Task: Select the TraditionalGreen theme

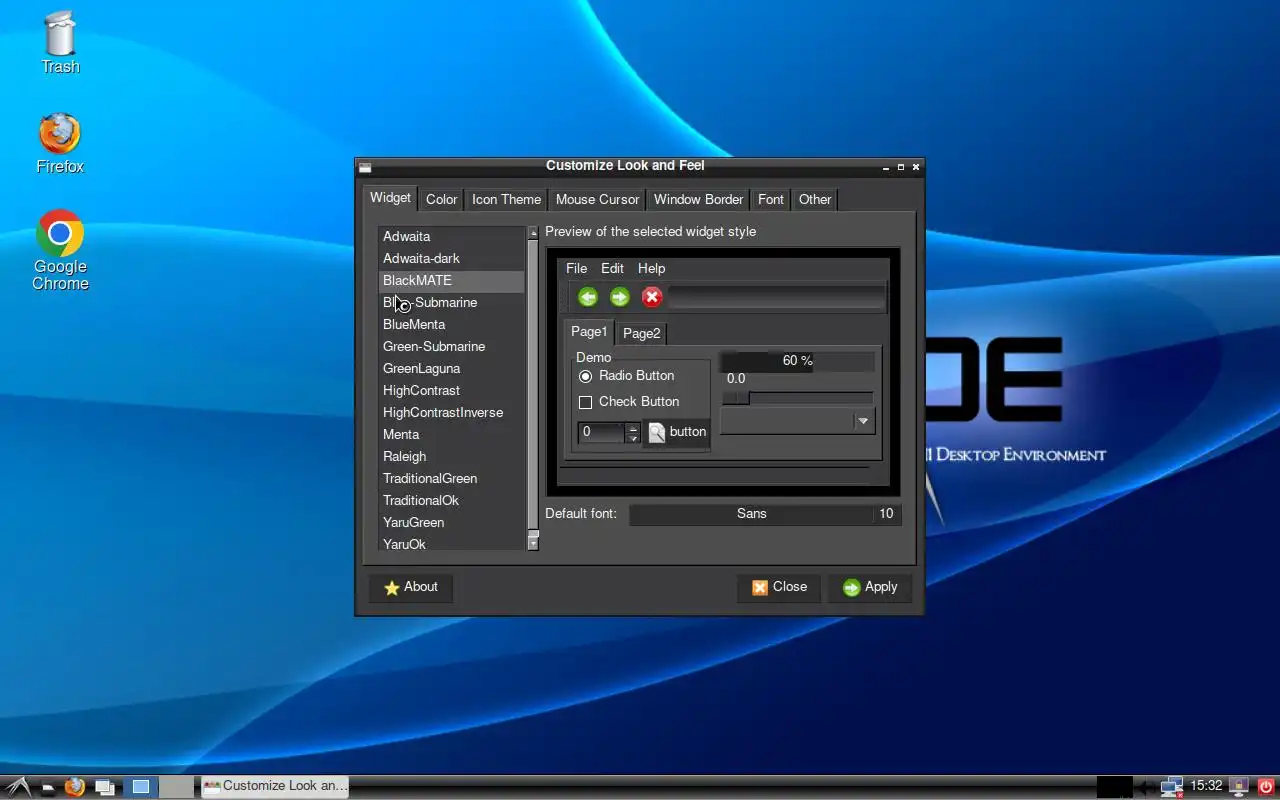Action: coord(451,479)
